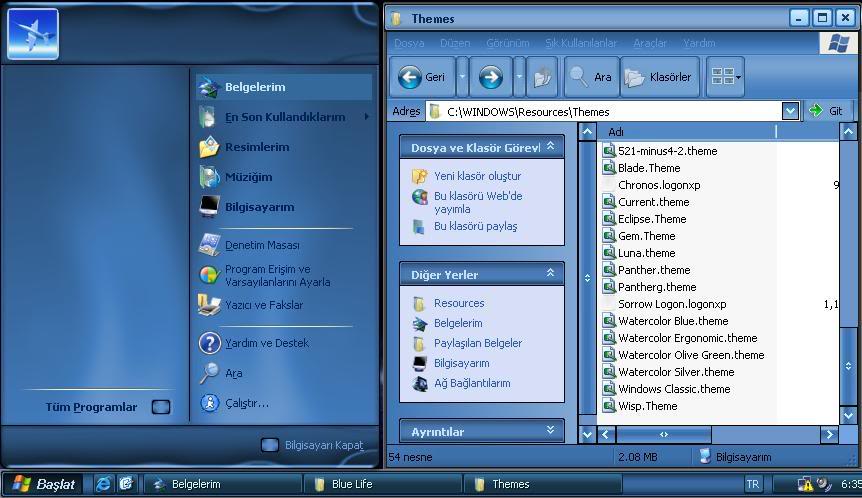862x498 pixels.
Task: Go to Belgelerim in Diğer Yerler
Action: click(458, 323)
